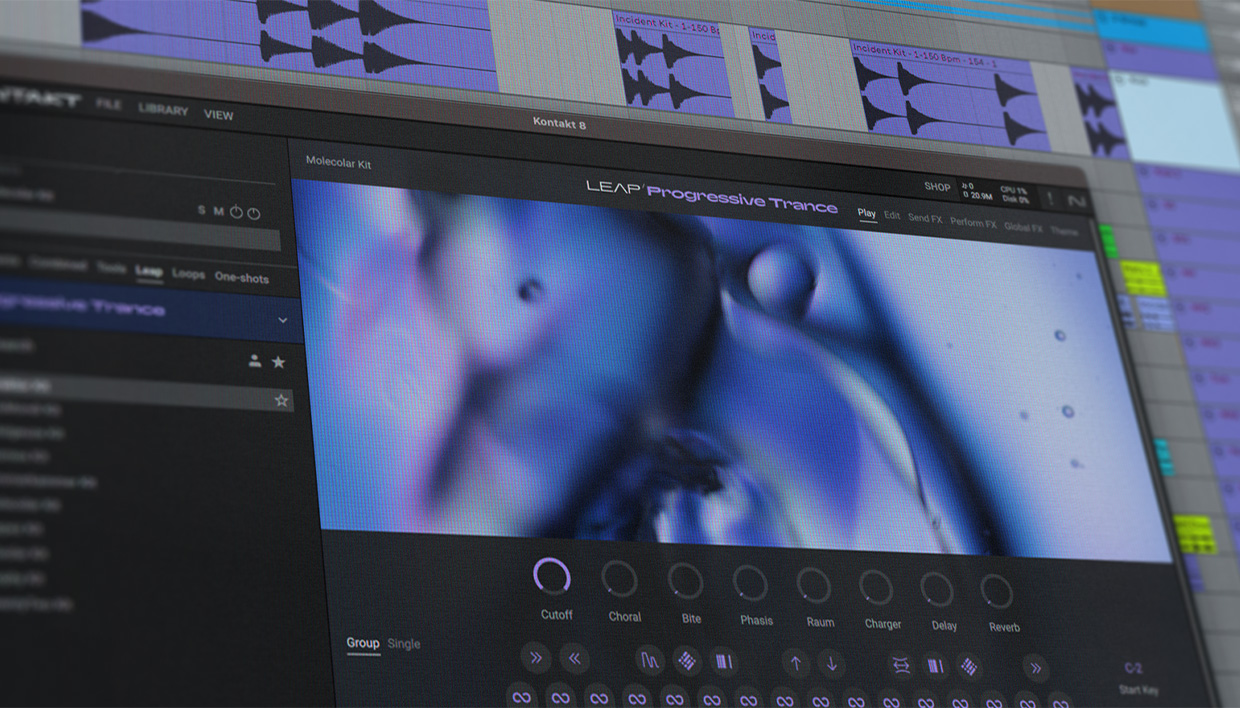The image size is (1240, 708).
Task: Toggle the Mute M button
Action: point(217,211)
